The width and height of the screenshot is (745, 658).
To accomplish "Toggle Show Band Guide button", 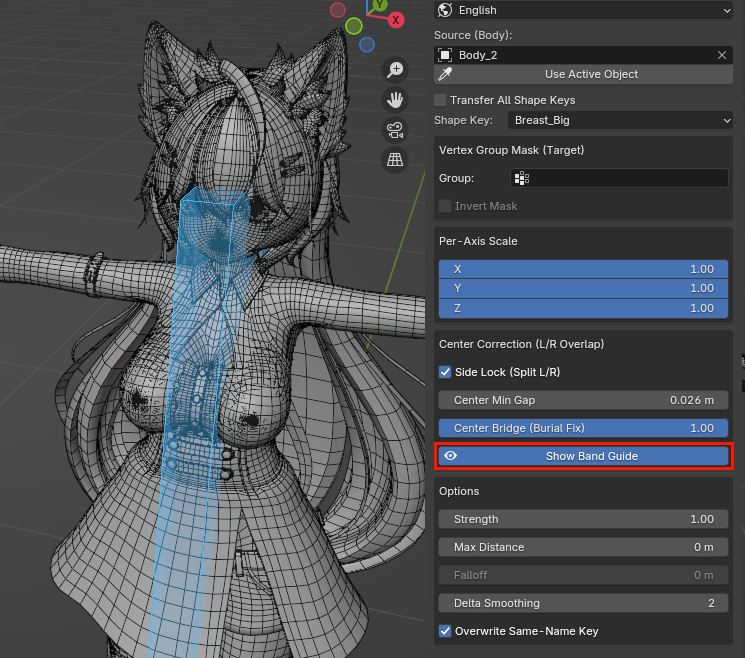I will 583,456.
